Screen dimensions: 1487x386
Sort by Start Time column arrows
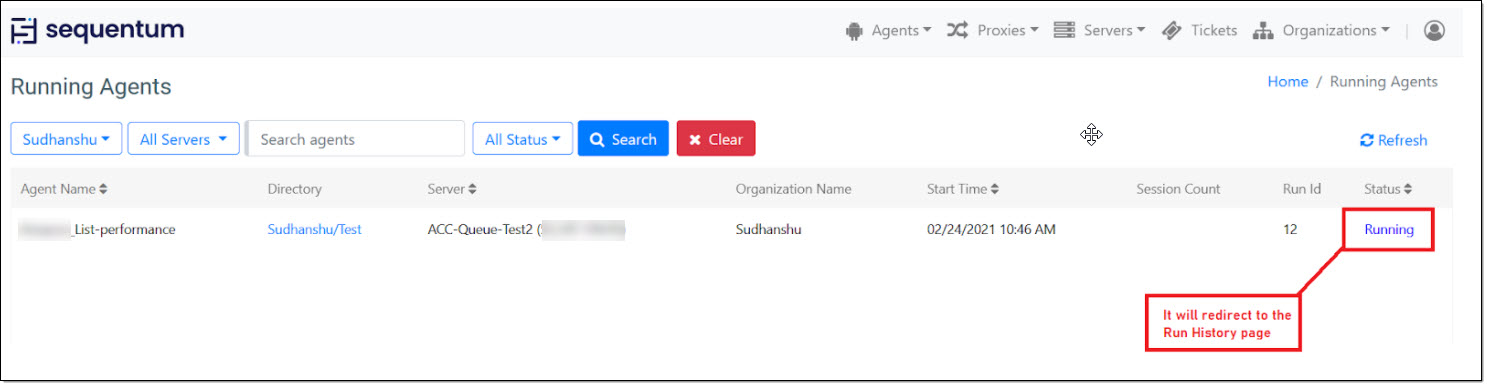tap(995, 189)
